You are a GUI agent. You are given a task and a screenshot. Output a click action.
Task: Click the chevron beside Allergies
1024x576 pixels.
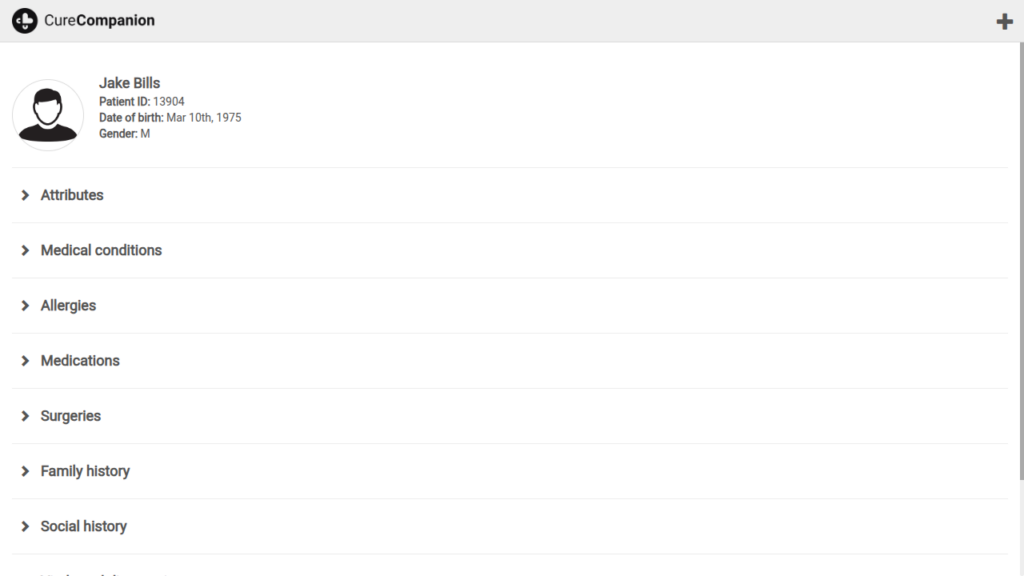click(25, 306)
